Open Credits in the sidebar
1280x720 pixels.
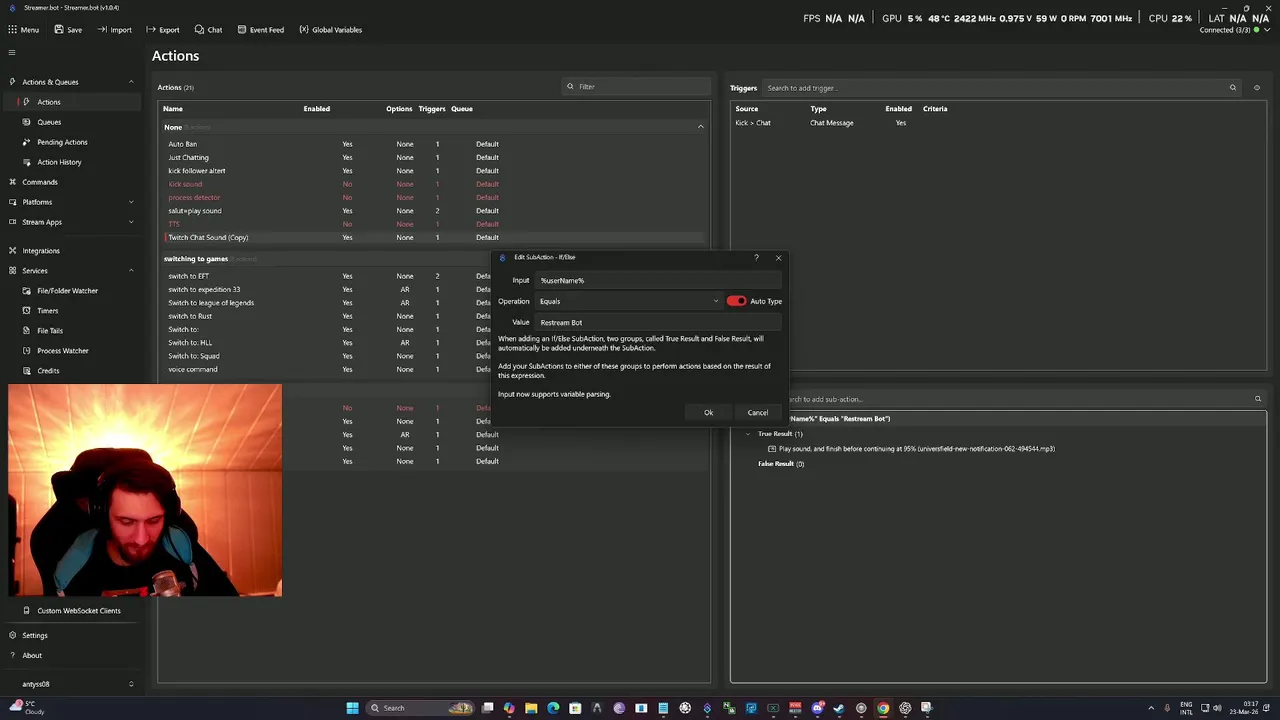click(48, 370)
